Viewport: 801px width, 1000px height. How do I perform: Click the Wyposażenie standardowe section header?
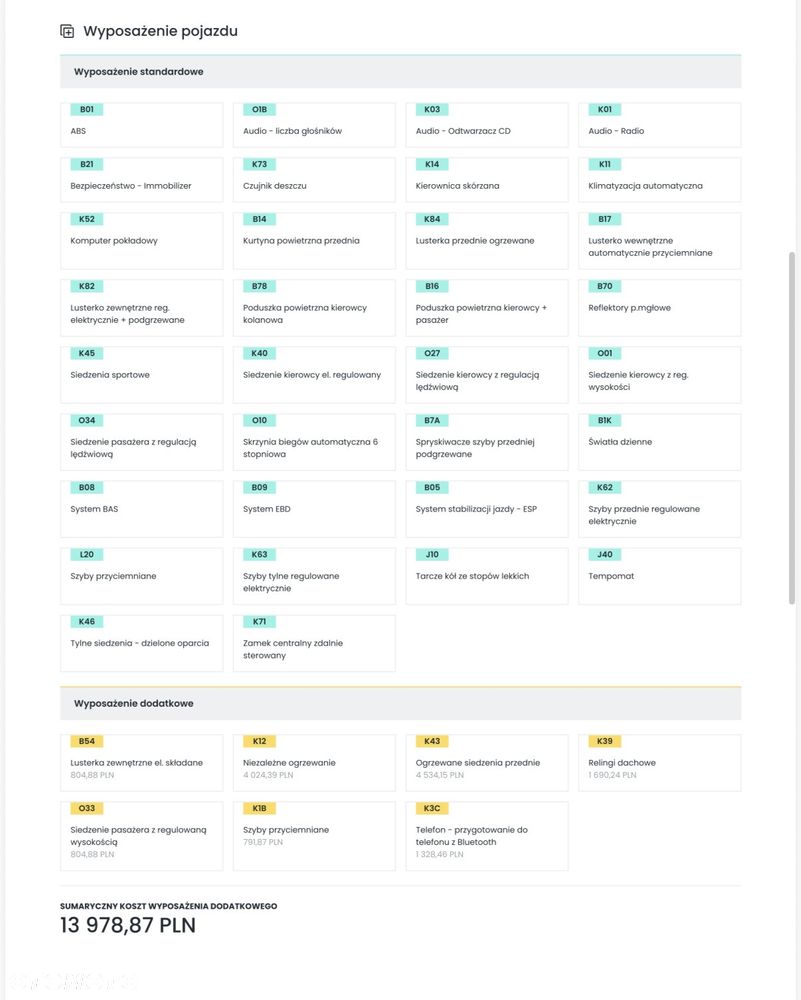point(400,72)
